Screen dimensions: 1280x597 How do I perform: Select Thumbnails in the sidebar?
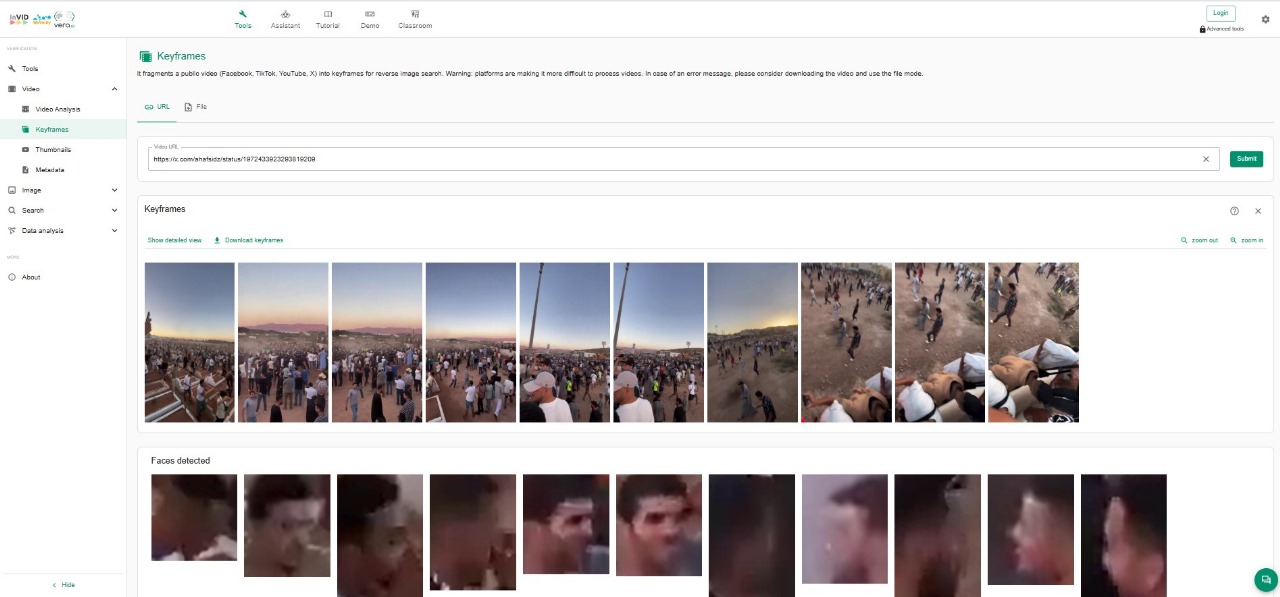tap(53, 149)
